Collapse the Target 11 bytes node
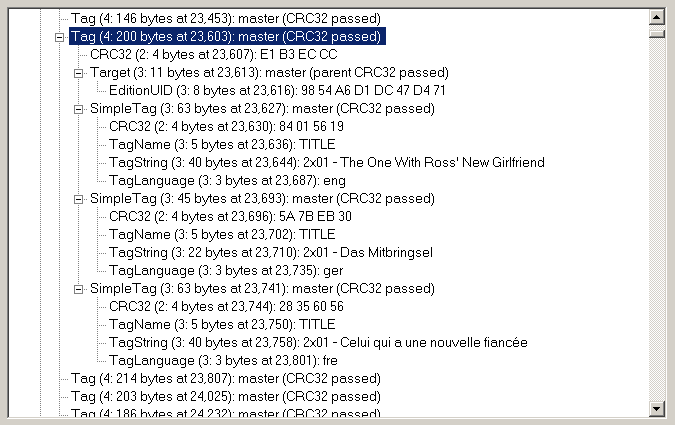The width and height of the screenshot is (675, 425). pos(78,73)
